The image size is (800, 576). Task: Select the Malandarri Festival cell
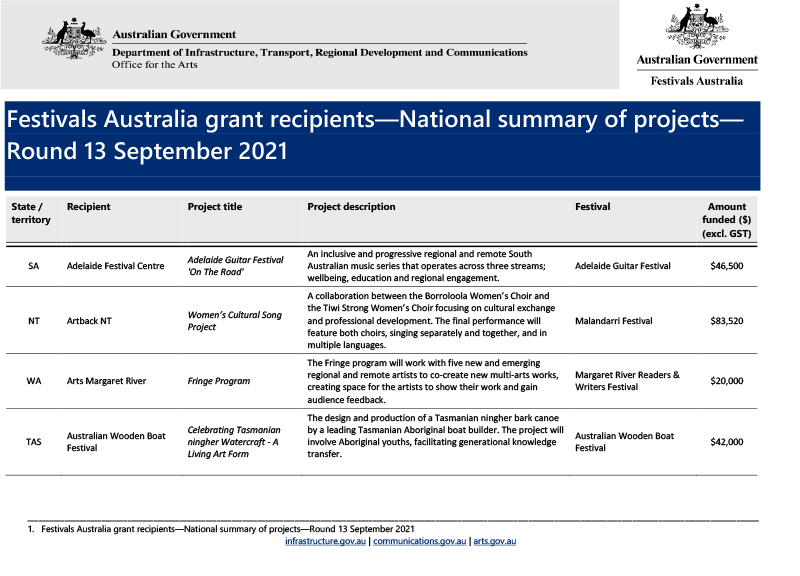point(615,321)
